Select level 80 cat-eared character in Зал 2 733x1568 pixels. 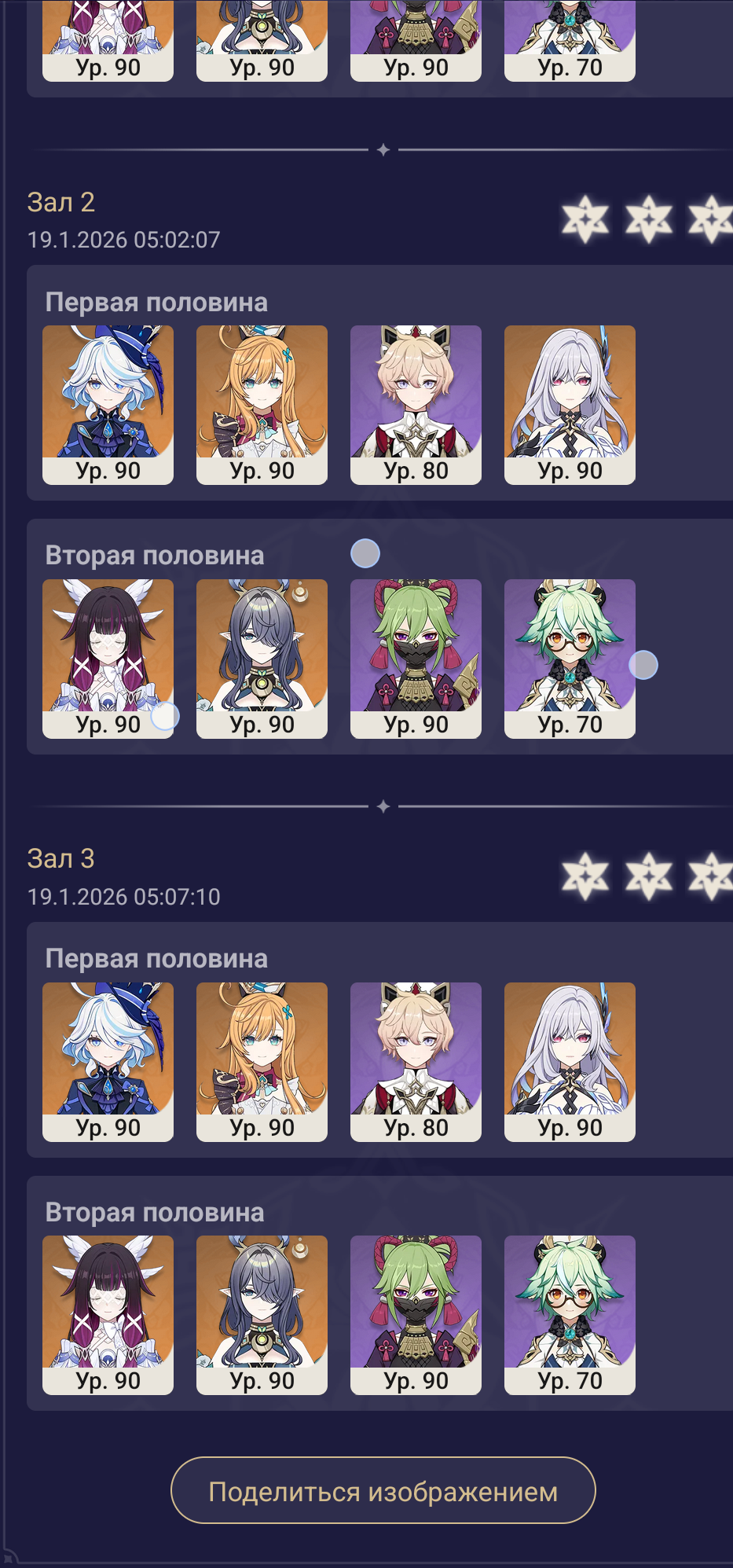tap(416, 405)
